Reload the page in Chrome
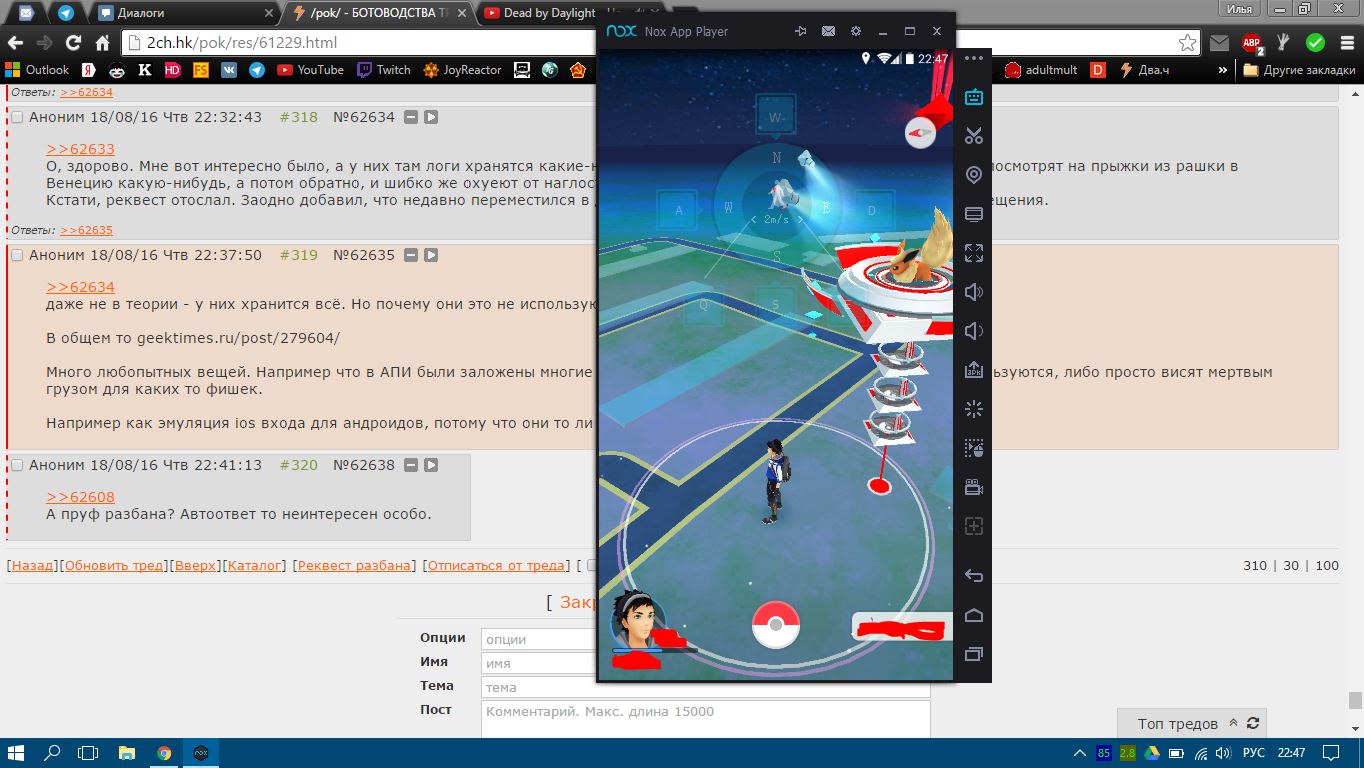Screen dimensions: 1364x768 click(73, 43)
